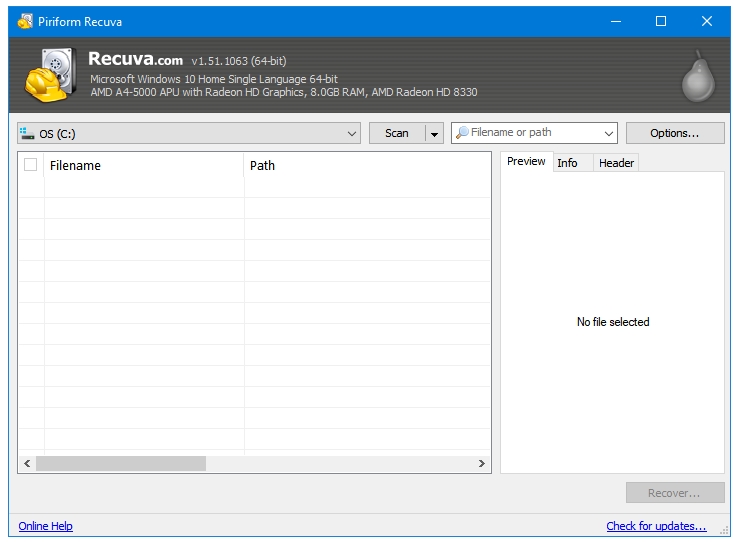This screenshot has height=542, width=740.
Task: Open the Online Help link
Action: [x=45, y=526]
